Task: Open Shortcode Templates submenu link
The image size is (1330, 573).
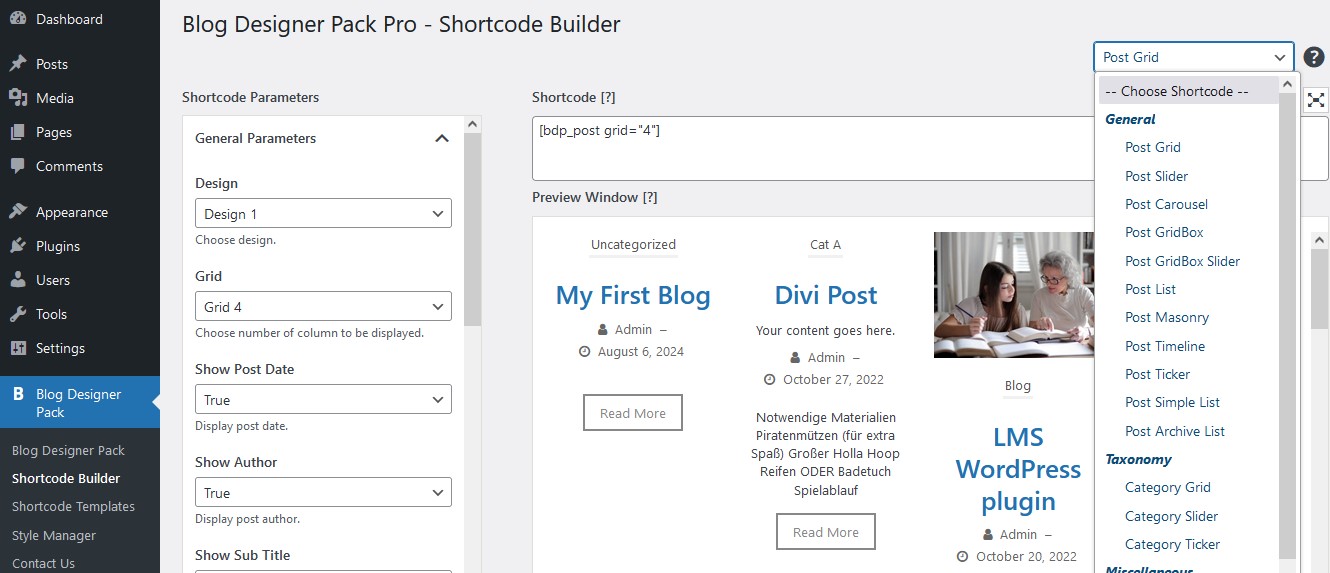Action: (73, 507)
